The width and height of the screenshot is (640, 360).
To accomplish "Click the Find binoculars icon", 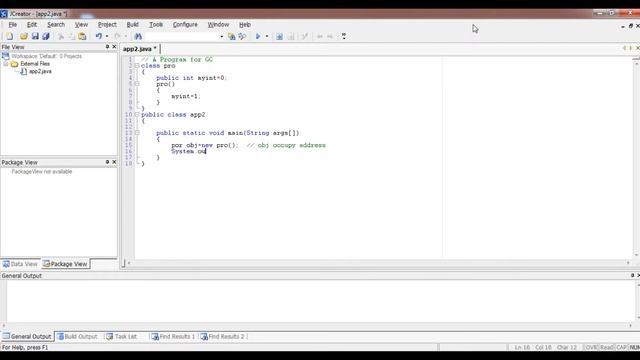I will [138, 36].
